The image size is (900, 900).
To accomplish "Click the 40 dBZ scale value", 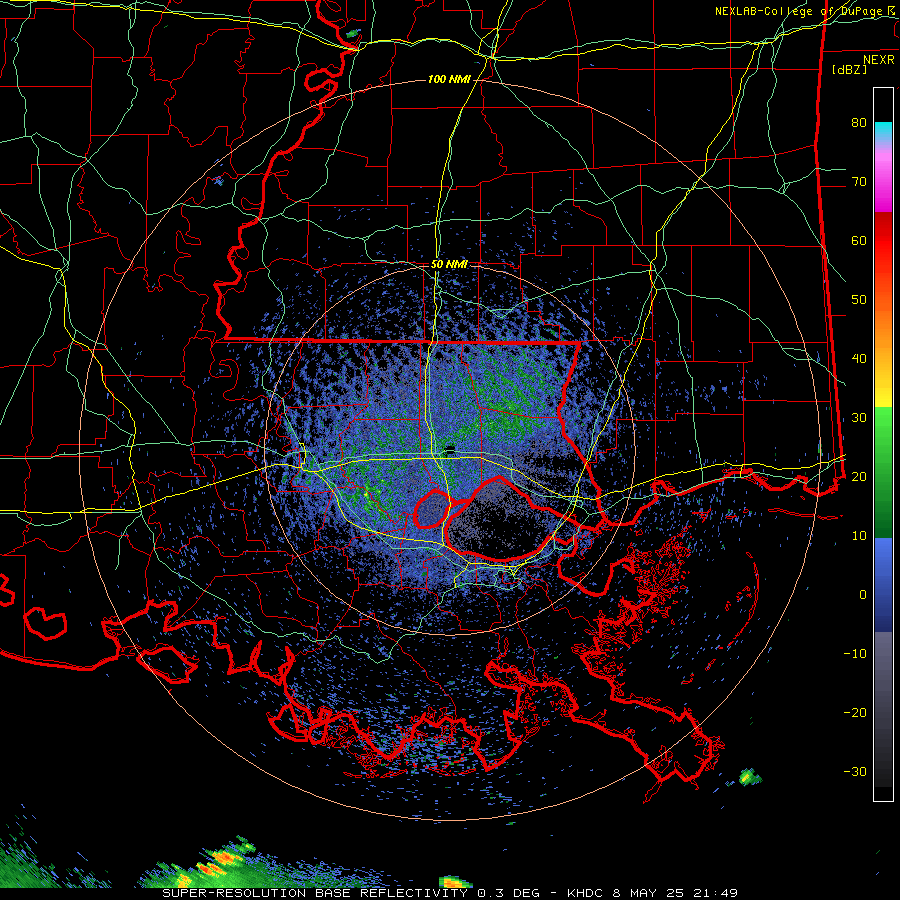I will point(859,359).
